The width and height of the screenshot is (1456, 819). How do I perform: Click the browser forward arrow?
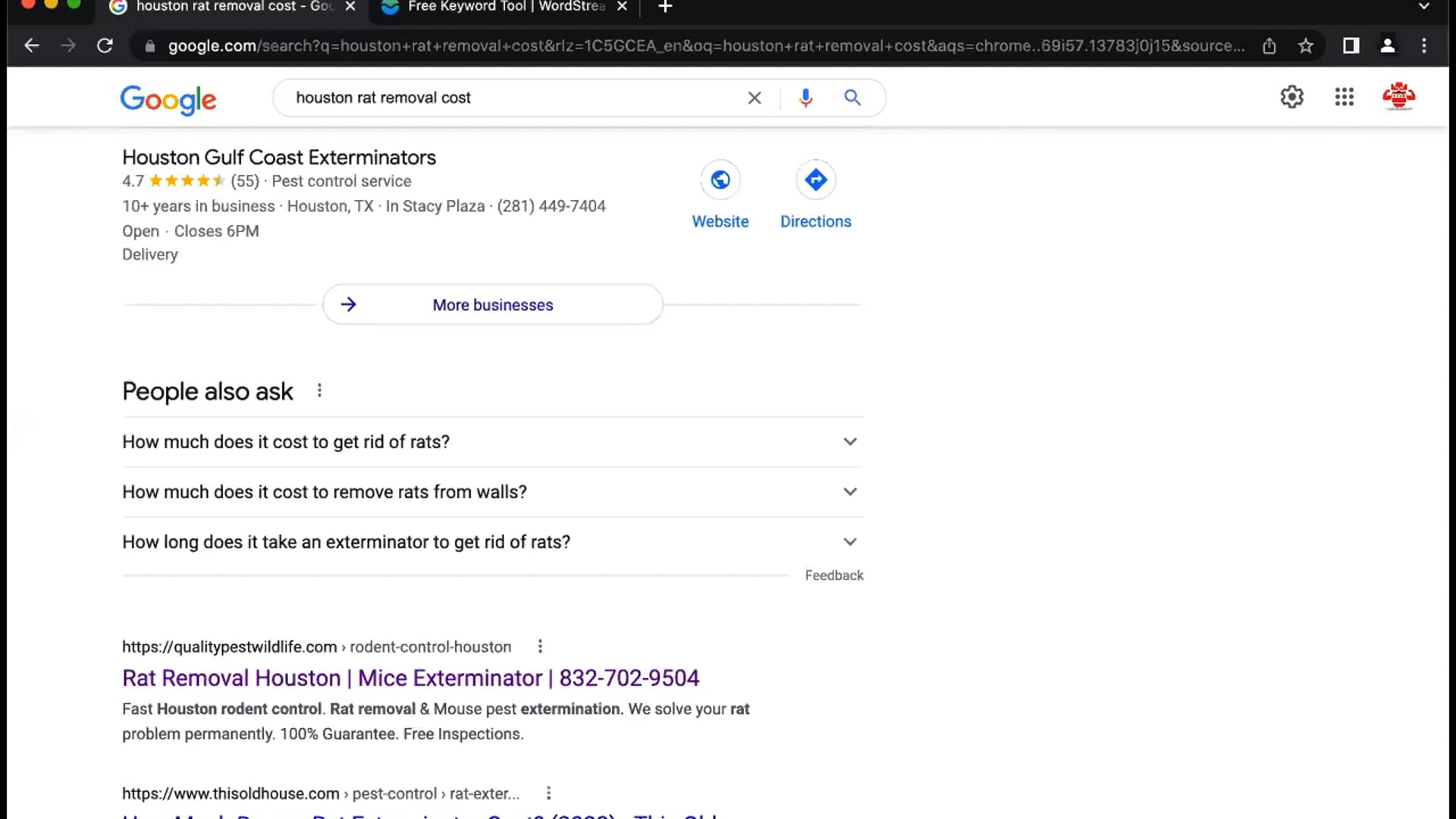point(68,45)
